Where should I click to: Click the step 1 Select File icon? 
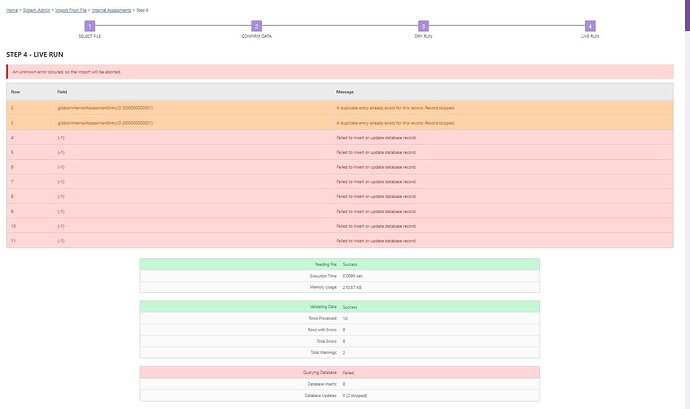click(x=89, y=26)
